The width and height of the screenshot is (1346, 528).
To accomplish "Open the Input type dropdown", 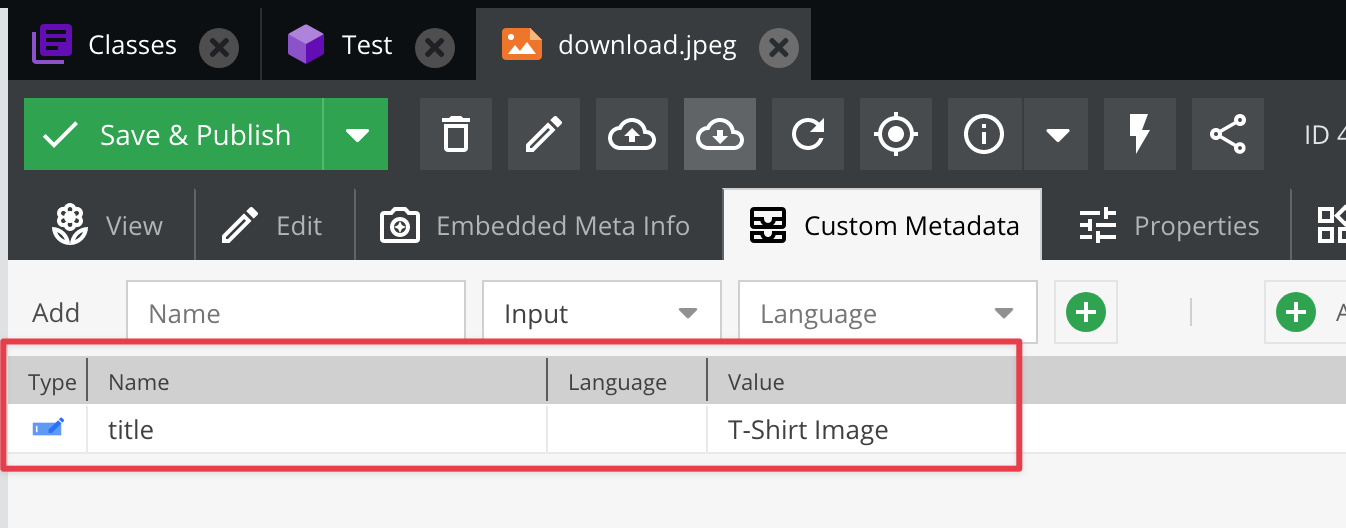I will point(601,313).
